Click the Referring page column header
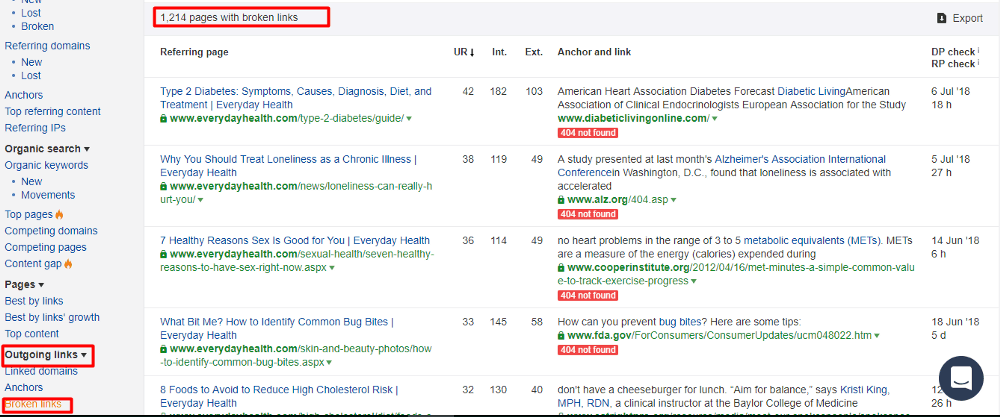Viewport: 1000px width, 417px height. pos(194,52)
